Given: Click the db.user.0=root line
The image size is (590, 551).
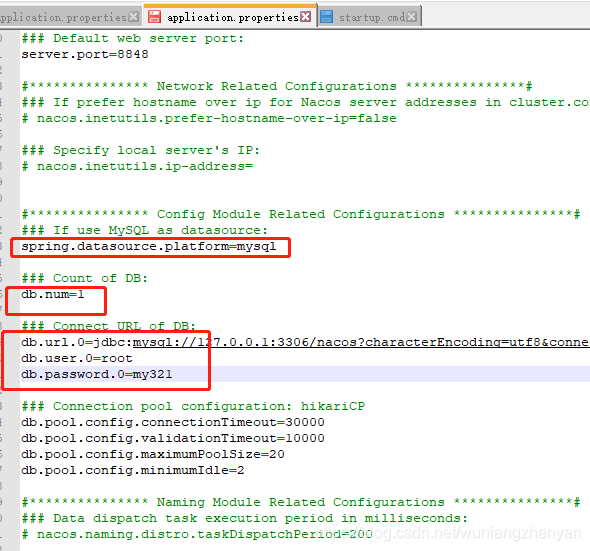Looking at the screenshot, I should pyautogui.click(x=77, y=358).
